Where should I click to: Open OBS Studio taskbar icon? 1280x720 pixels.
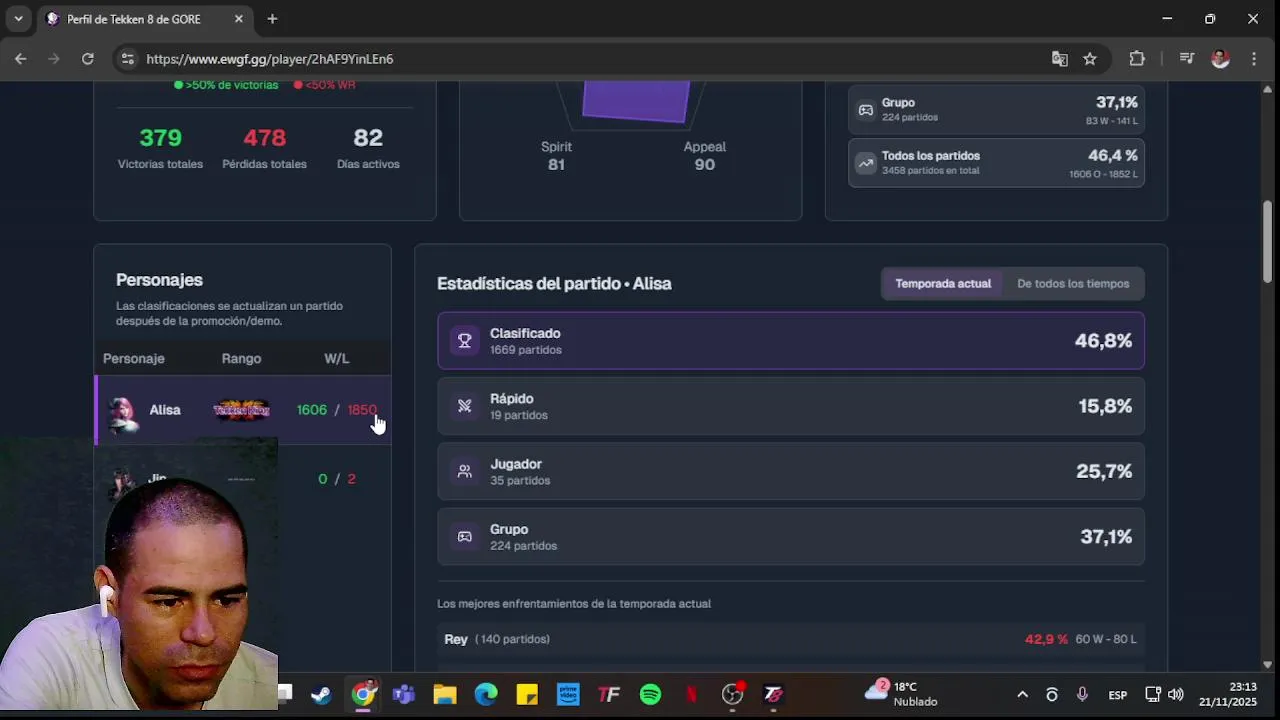[733, 694]
